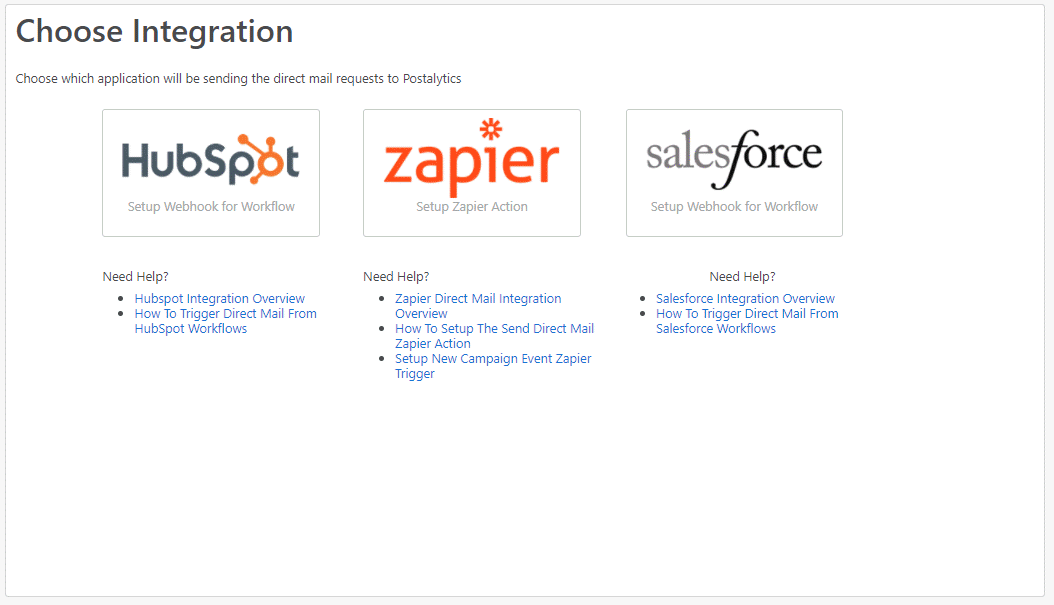Select the Salesforce integration card
1054x605 pixels.
click(x=734, y=173)
